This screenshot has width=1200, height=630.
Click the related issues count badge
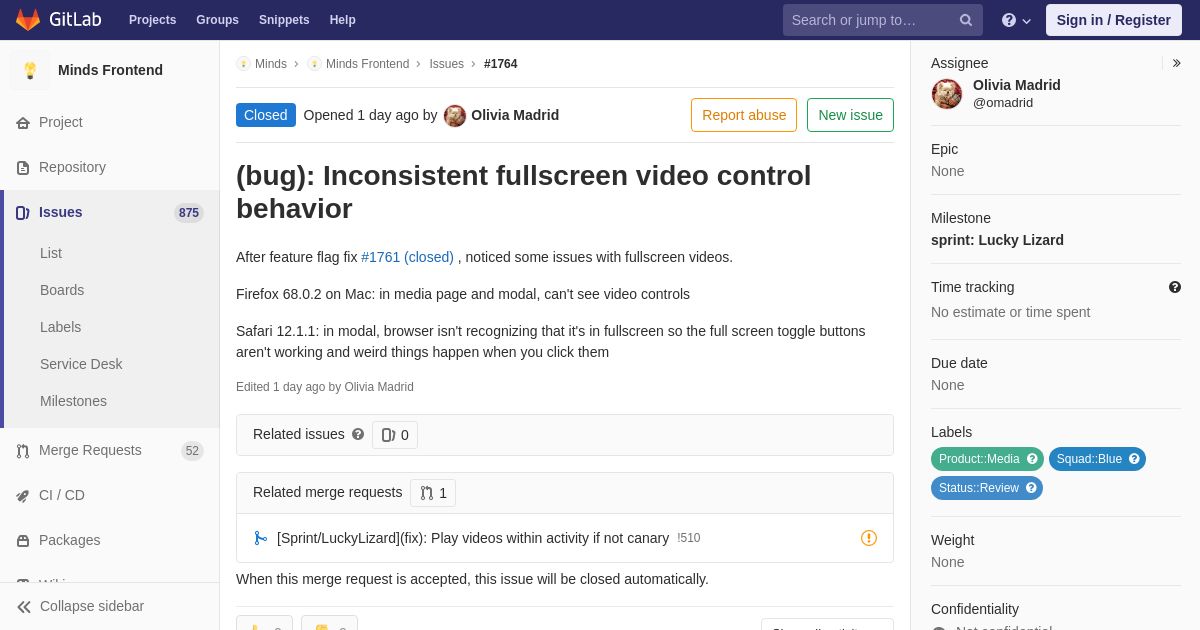(x=395, y=435)
